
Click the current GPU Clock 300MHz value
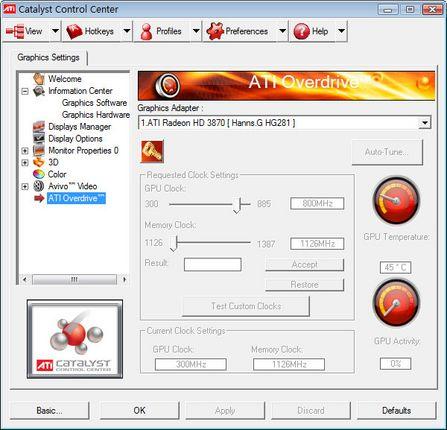[x=191, y=364]
